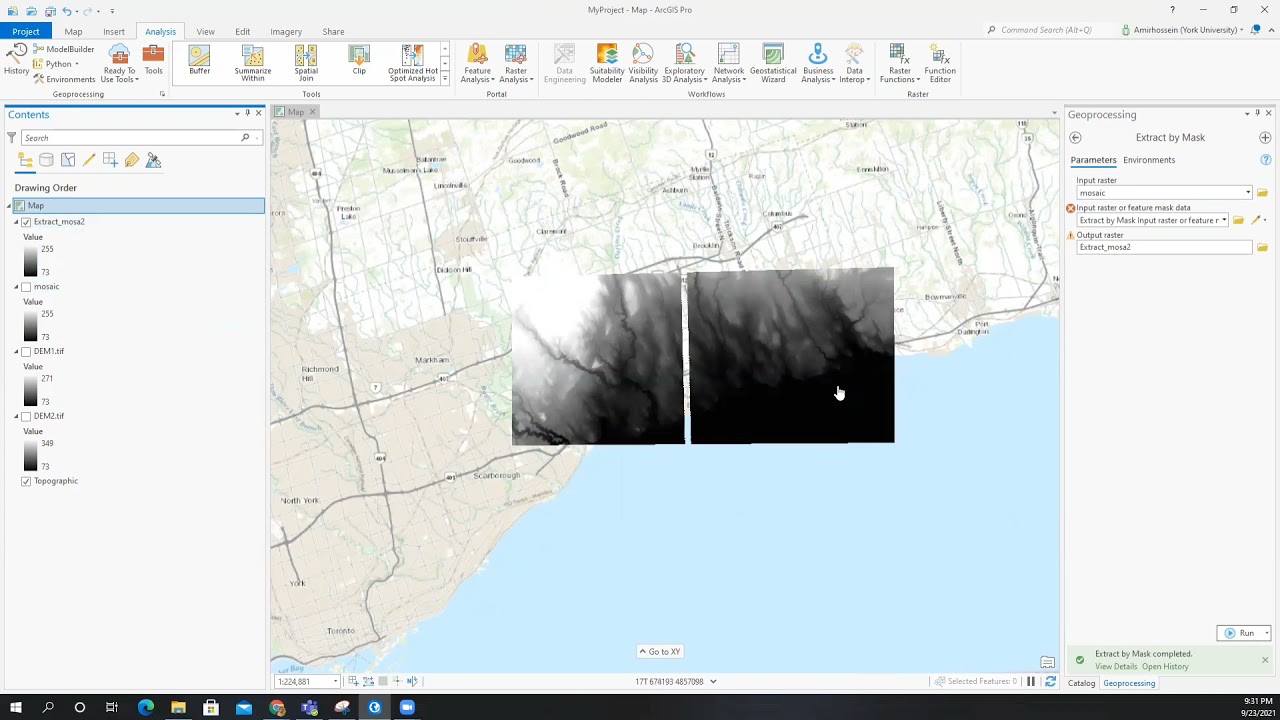The width and height of the screenshot is (1280, 720).
Task: Open the mask data dropdown
Action: pos(1224,220)
